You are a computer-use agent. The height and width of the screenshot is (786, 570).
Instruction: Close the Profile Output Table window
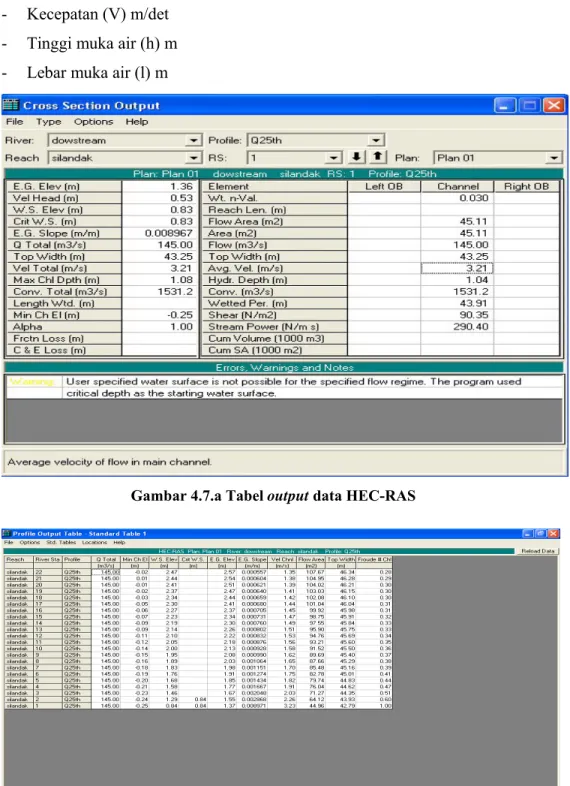tap(553, 533)
